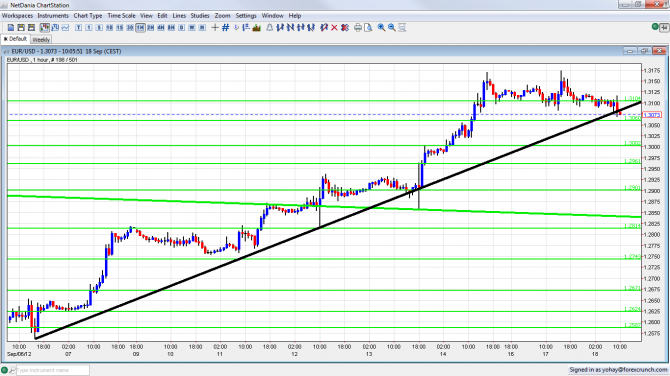Open the Zoom menu
The width and height of the screenshot is (670, 376).
point(222,15)
